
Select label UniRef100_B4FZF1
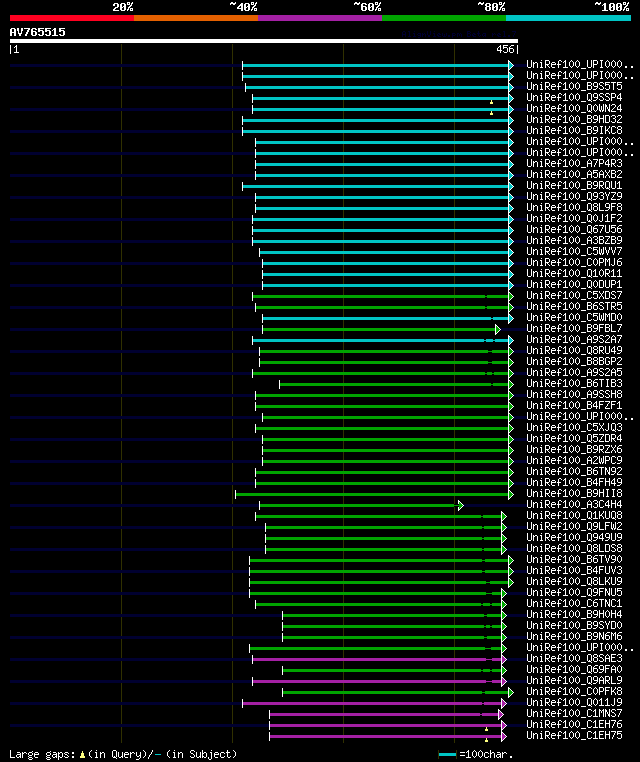[574, 405]
